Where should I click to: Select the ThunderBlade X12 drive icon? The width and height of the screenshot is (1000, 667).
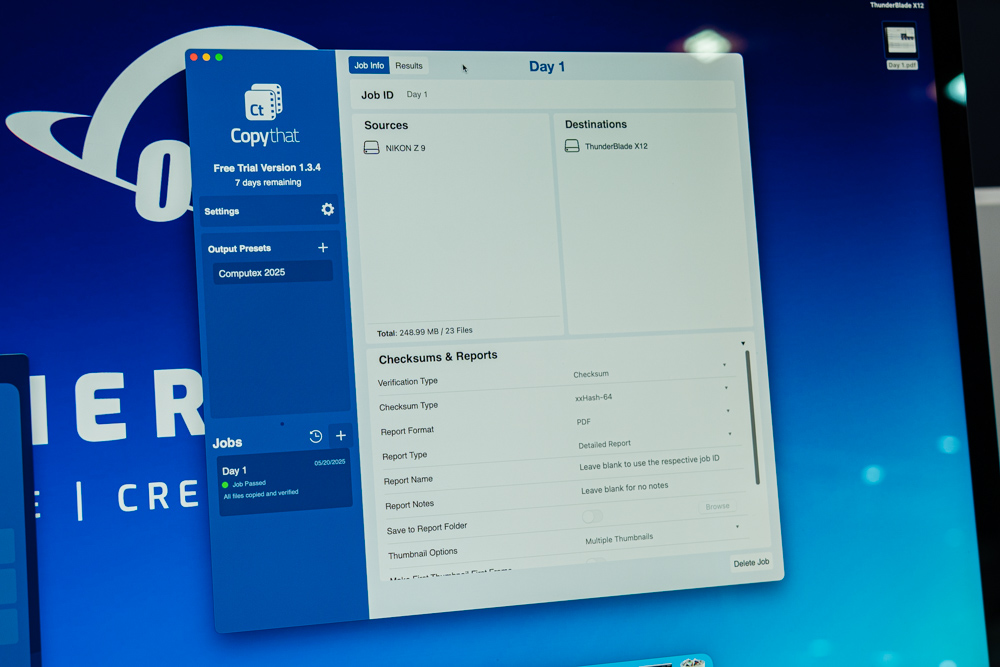pyautogui.click(x=572, y=146)
